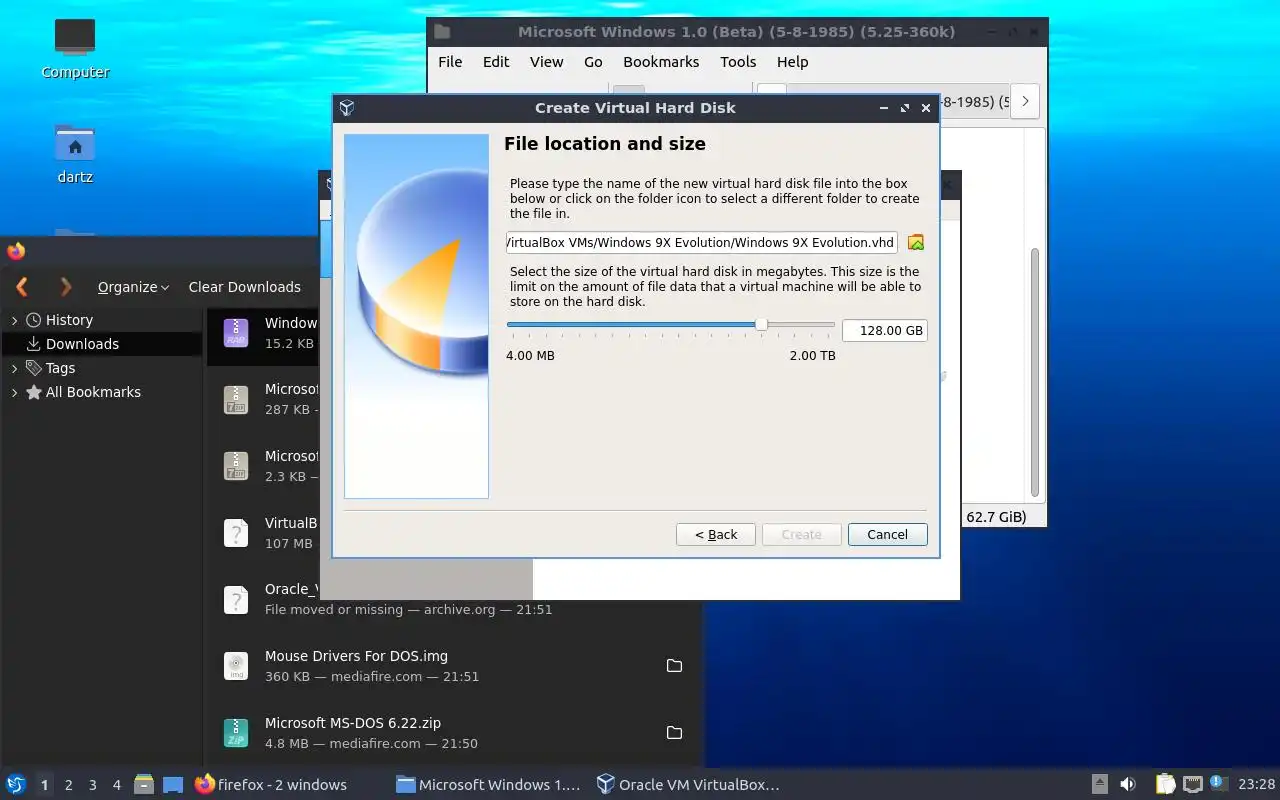Viewport: 1280px width, 800px height.
Task: Select Tags in the Library sidebar
Action: pyautogui.click(x=101, y=368)
